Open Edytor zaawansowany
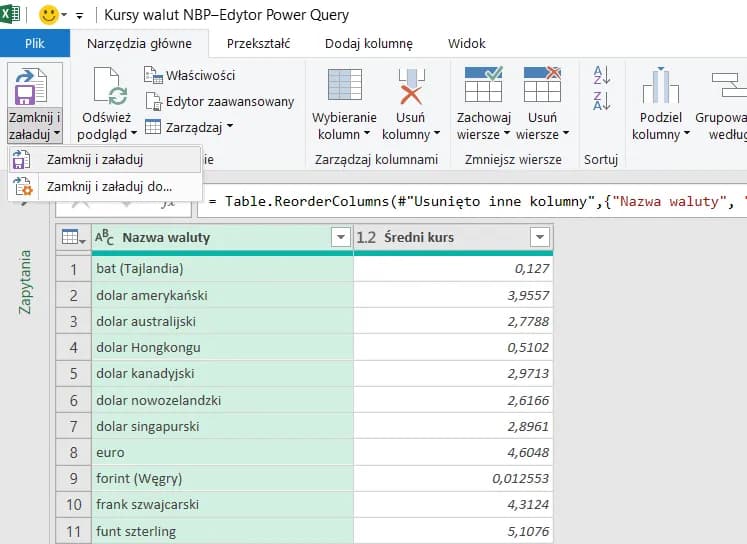 pyautogui.click(x=219, y=101)
